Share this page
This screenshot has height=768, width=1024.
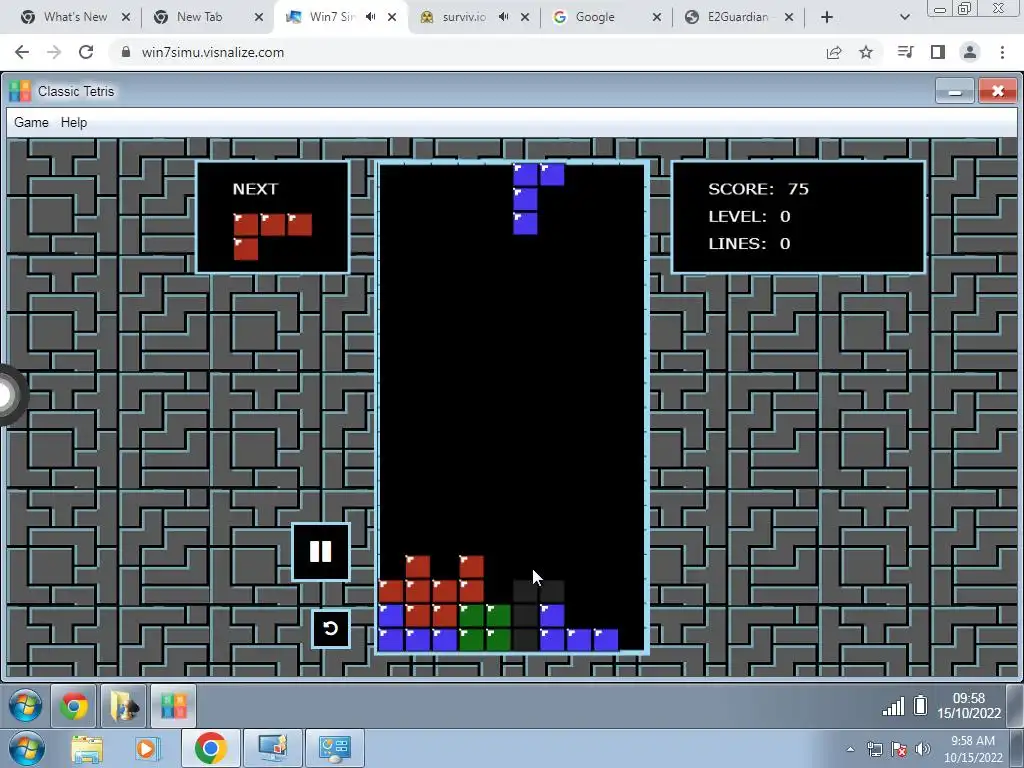[834, 52]
